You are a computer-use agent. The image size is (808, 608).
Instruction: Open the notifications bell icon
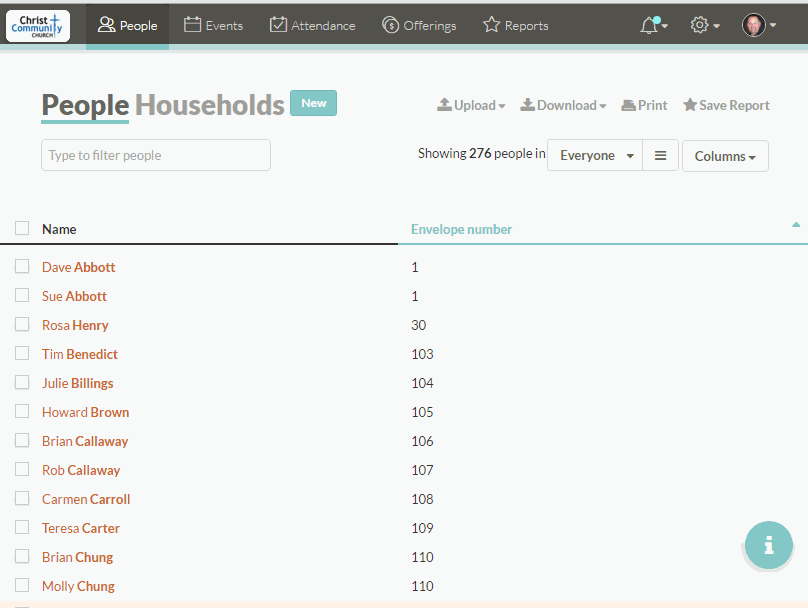650,25
